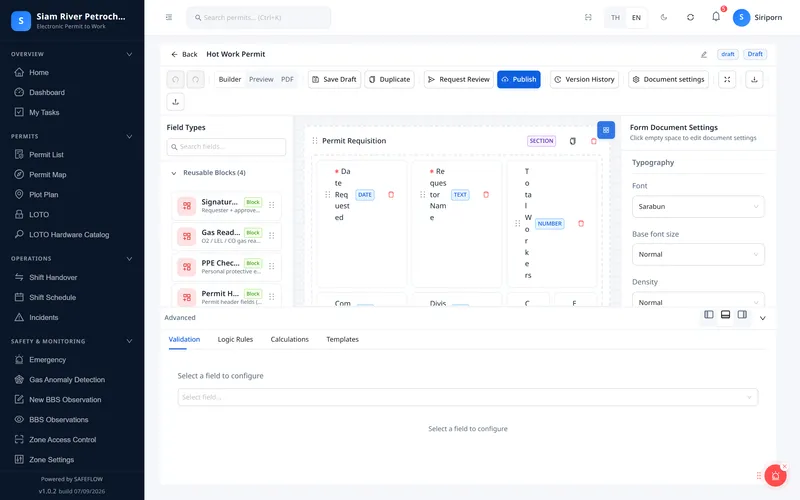Image resolution: width=800 pixels, height=500 pixels.
Task: Enter fullscreen builder mode
Action: tap(727, 80)
